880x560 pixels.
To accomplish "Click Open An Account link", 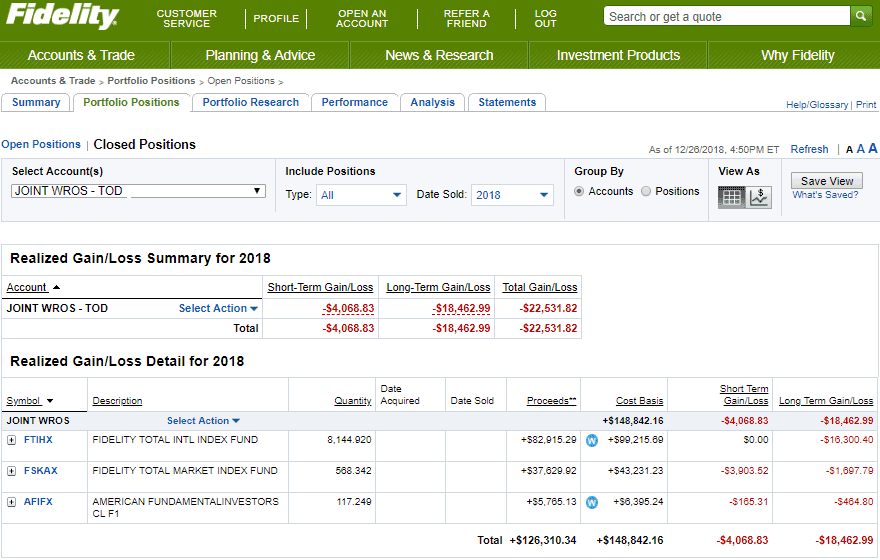I will pyautogui.click(x=362, y=19).
